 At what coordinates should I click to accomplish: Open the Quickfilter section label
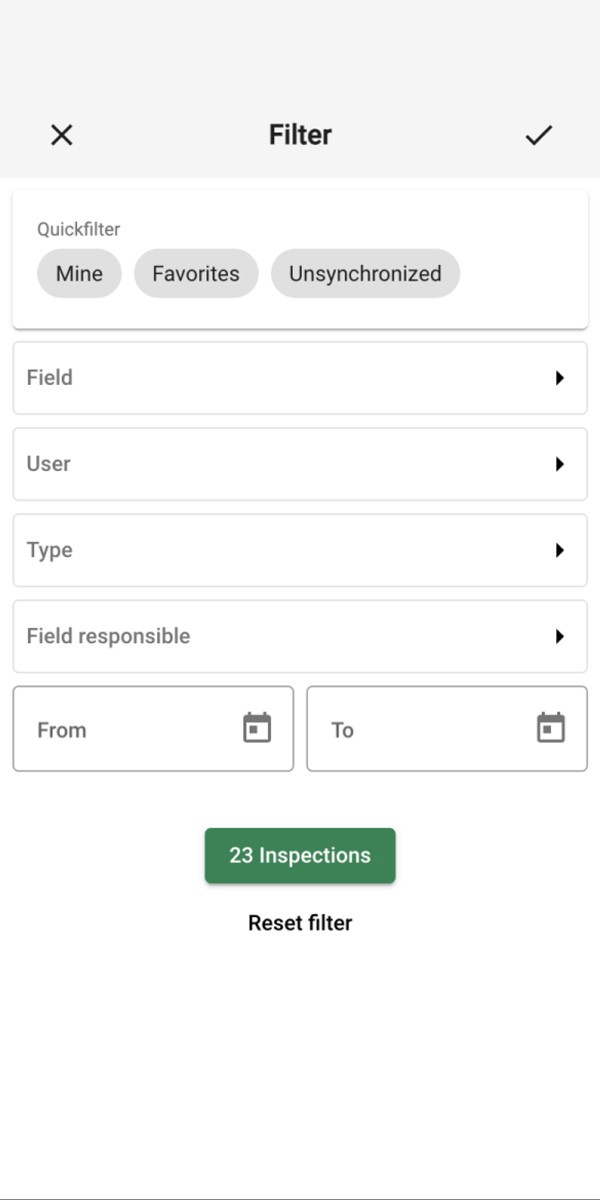(79, 229)
